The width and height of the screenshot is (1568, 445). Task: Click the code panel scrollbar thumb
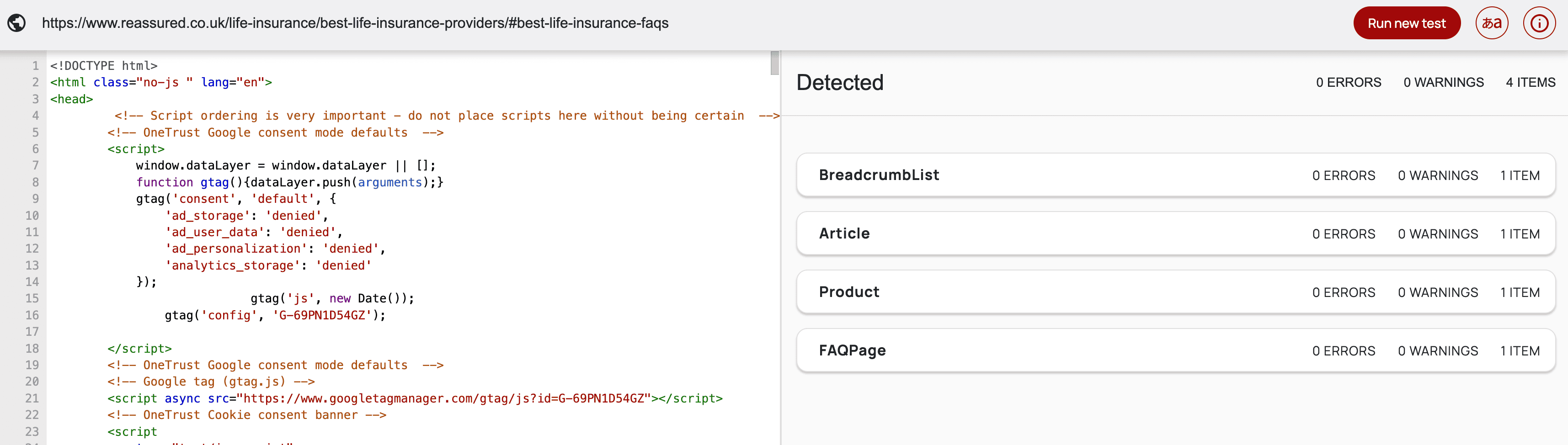(x=774, y=64)
